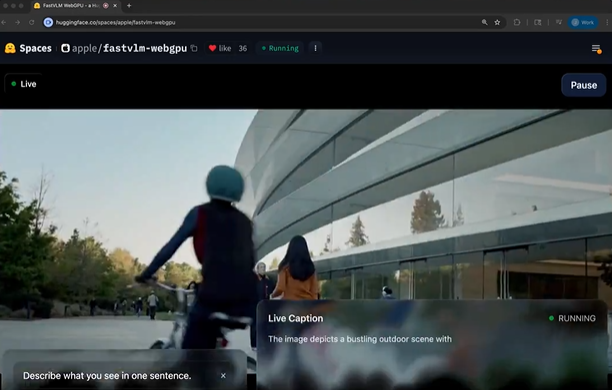Click the Live indicator badge

click(x=24, y=84)
